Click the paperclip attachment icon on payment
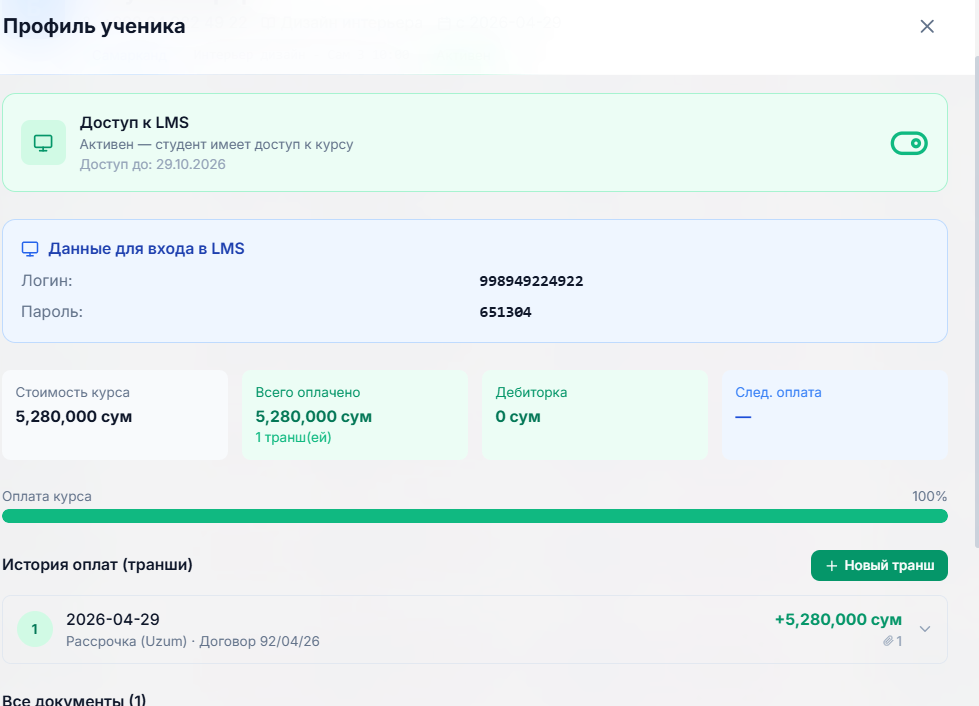The height and width of the screenshot is (706, 979). pyautogui.click(x=888, y=641)
